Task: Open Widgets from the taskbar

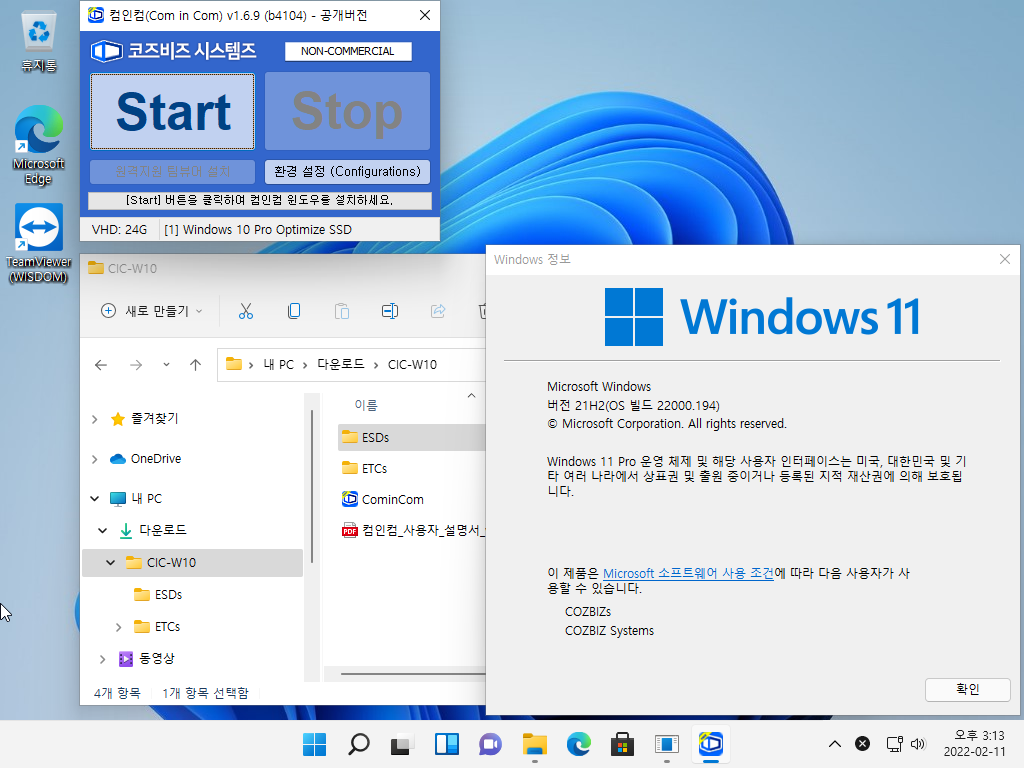Action: 447,744
